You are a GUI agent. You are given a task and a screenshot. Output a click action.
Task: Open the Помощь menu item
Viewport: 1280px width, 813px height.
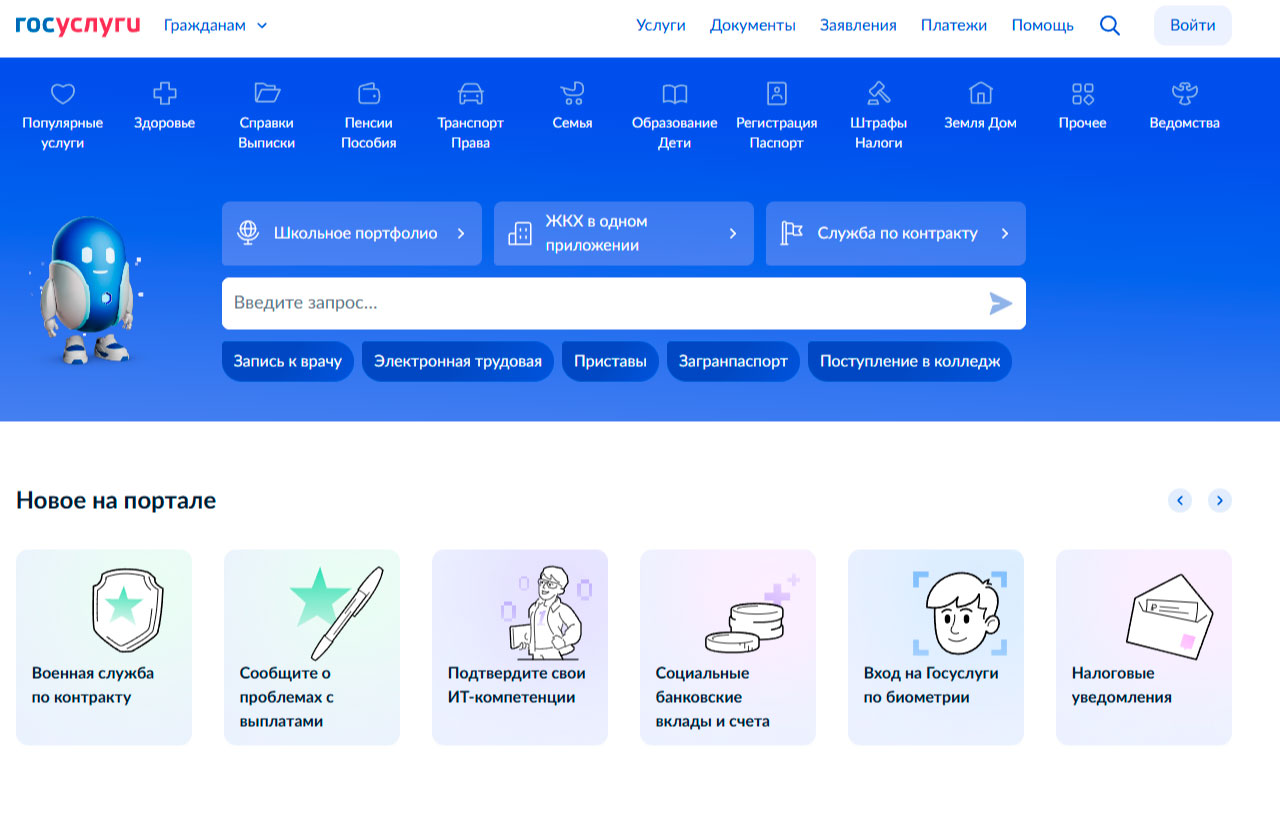click(1043, 25)
